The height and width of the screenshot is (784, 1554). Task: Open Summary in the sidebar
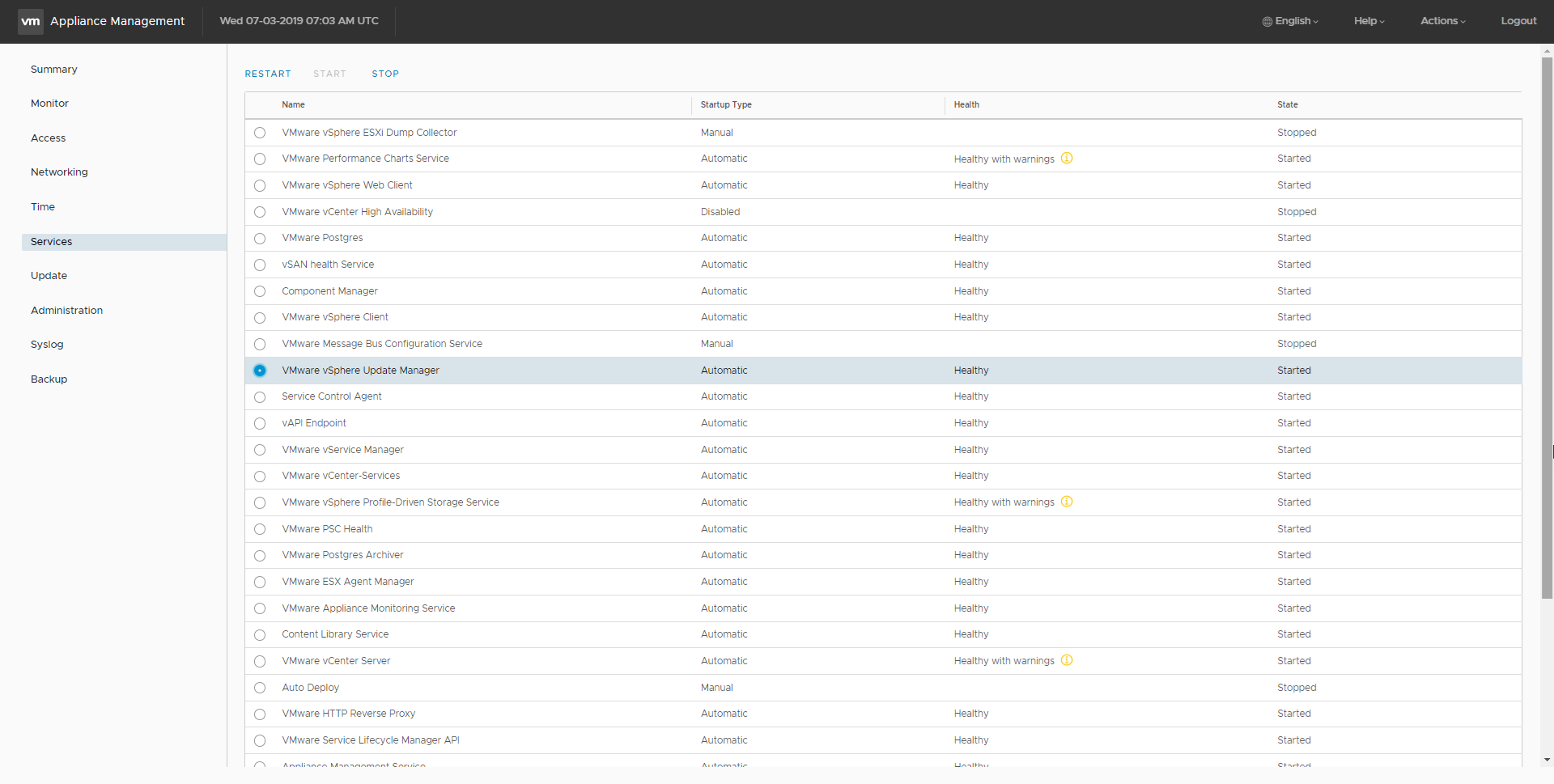tap(54, 70)
